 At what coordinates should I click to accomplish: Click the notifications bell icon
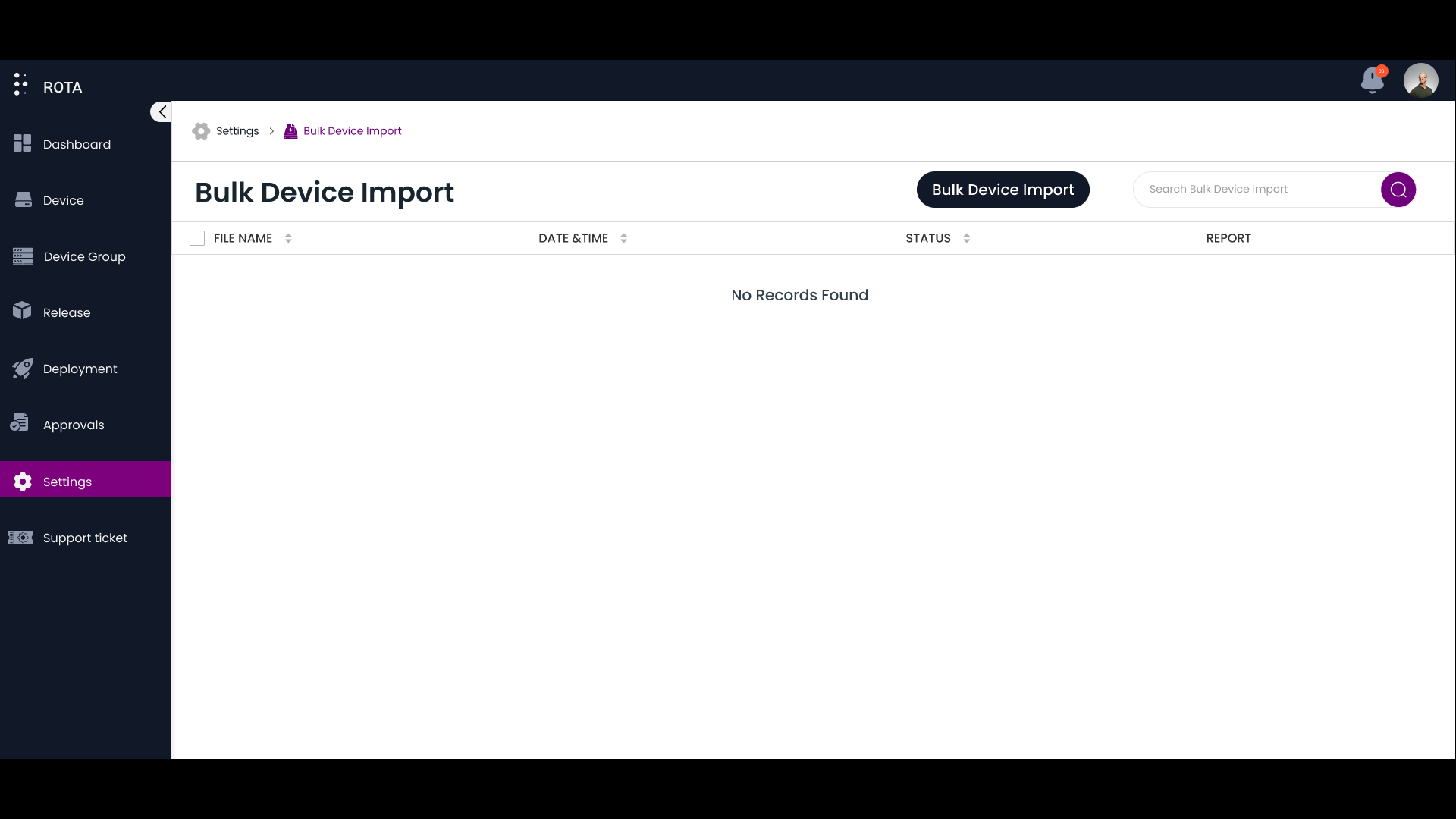(x=1372, y=80)
